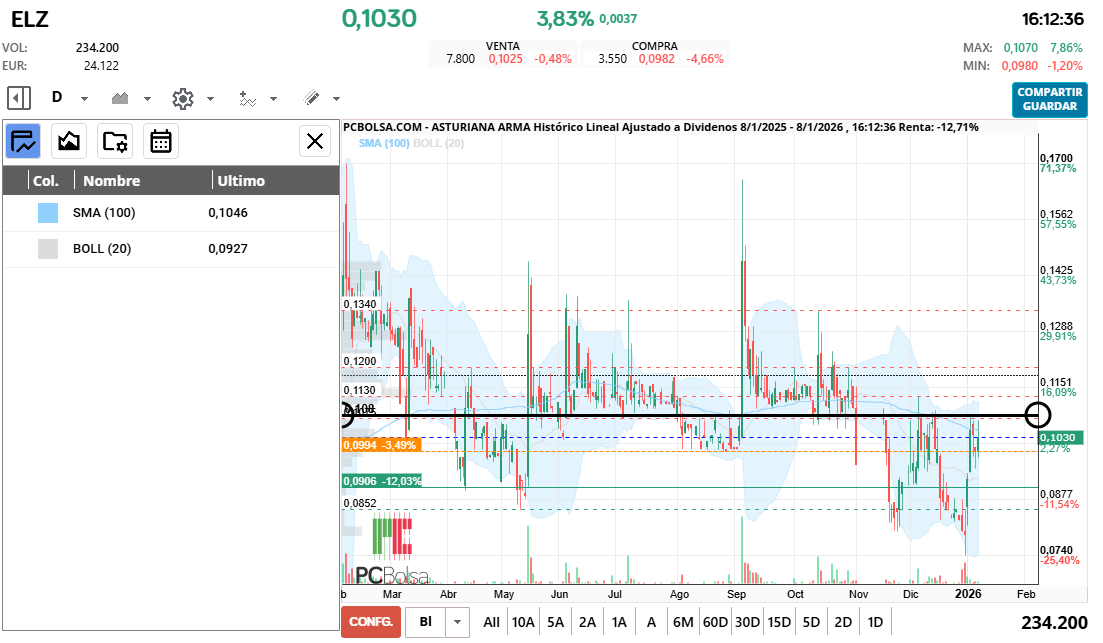Open the folder settings icon

click(x=115, y=141)
